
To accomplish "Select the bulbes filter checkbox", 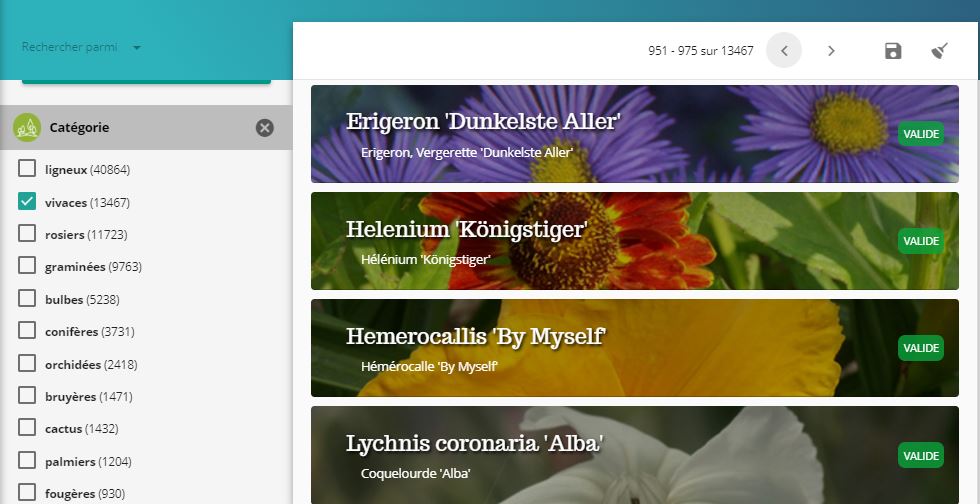I will click(27, 298).
